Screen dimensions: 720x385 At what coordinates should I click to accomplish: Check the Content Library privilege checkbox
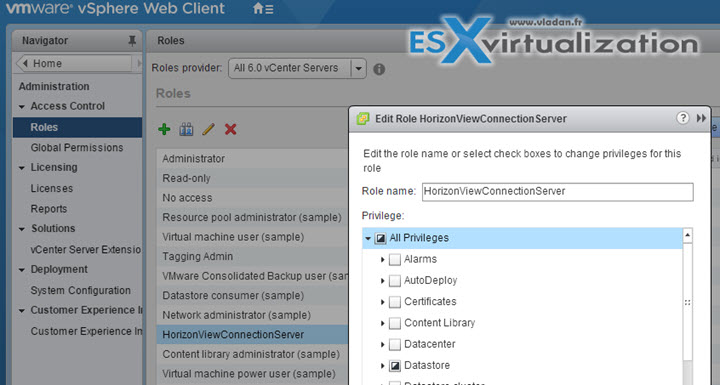pos(395,323)
